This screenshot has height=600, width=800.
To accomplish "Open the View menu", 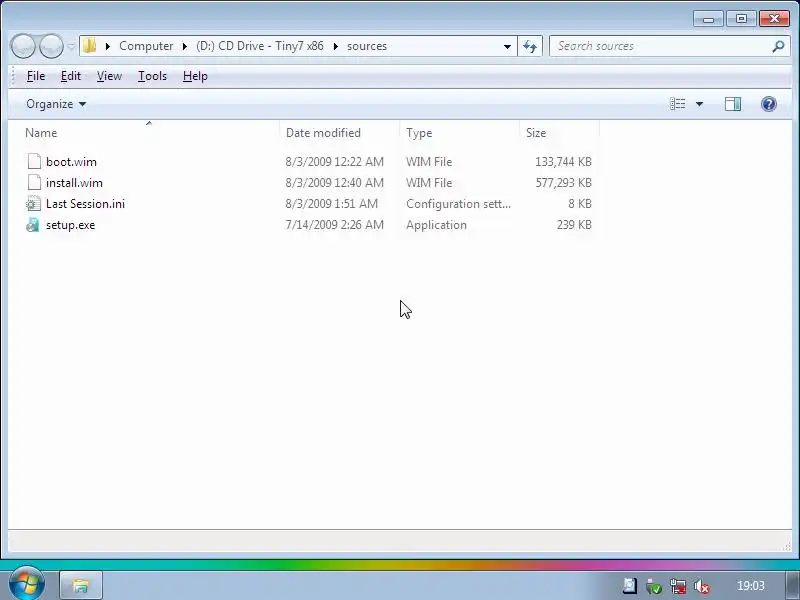I will tap(109, 76).
